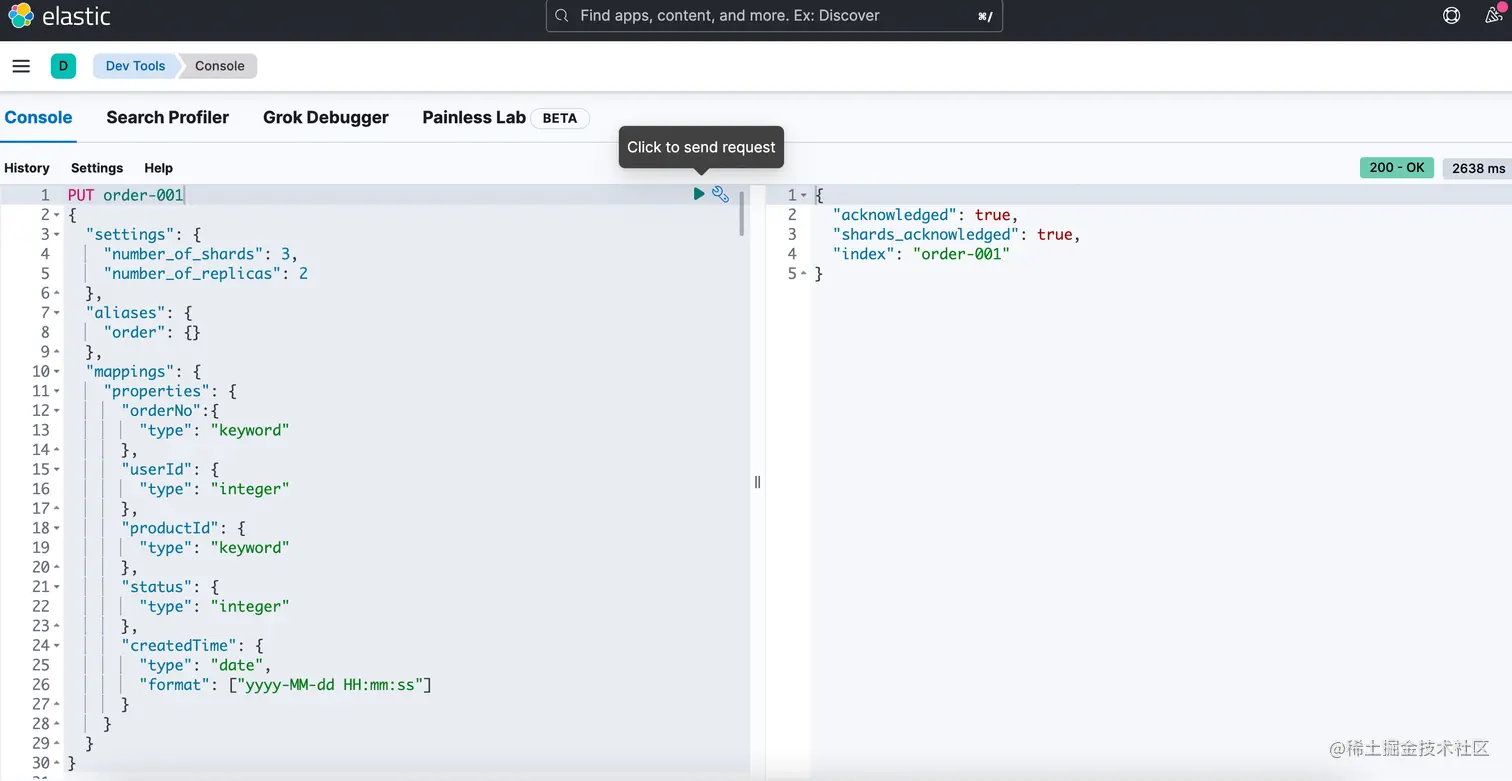Viewport: 1512px width, 781px height.
Task: Open the help lifebuoy icon
Action: (1452, 16)
